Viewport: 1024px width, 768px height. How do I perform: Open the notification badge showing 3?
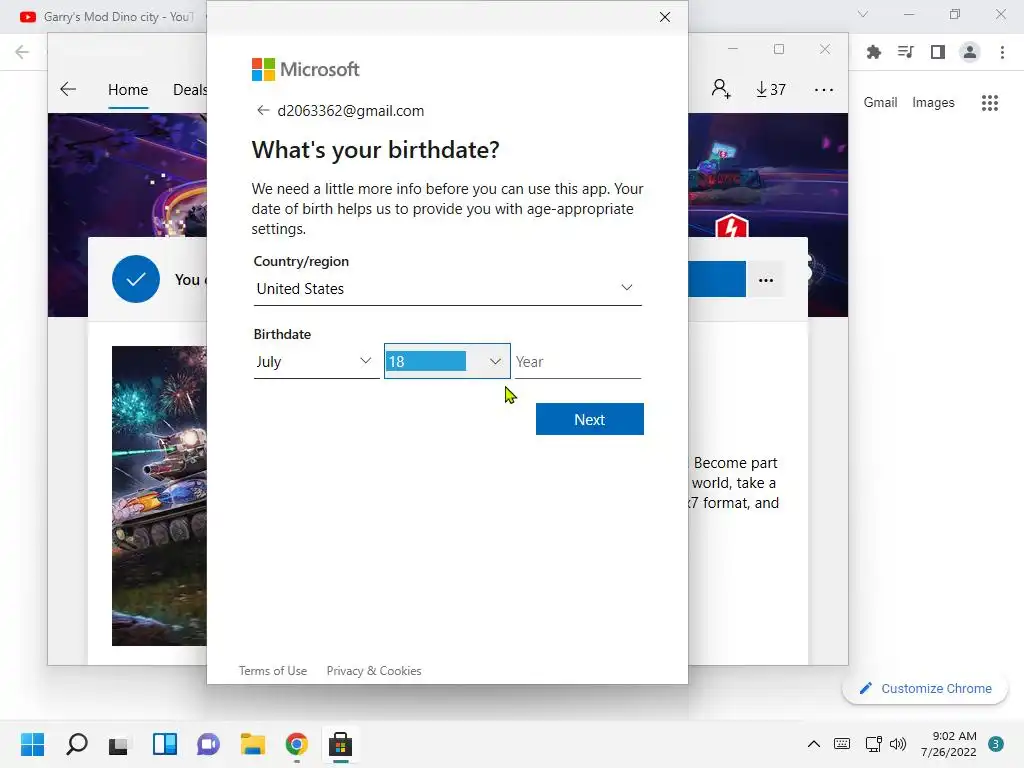pos(996,744)
